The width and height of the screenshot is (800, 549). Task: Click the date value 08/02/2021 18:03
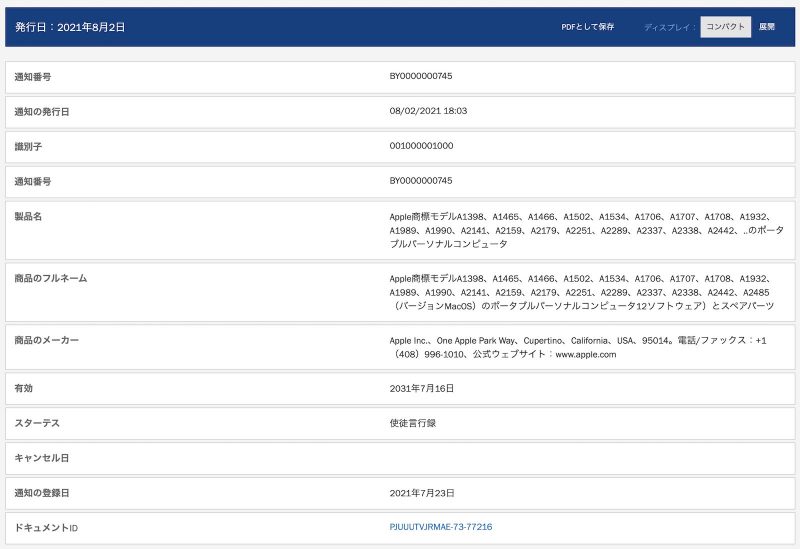(428, 111)
